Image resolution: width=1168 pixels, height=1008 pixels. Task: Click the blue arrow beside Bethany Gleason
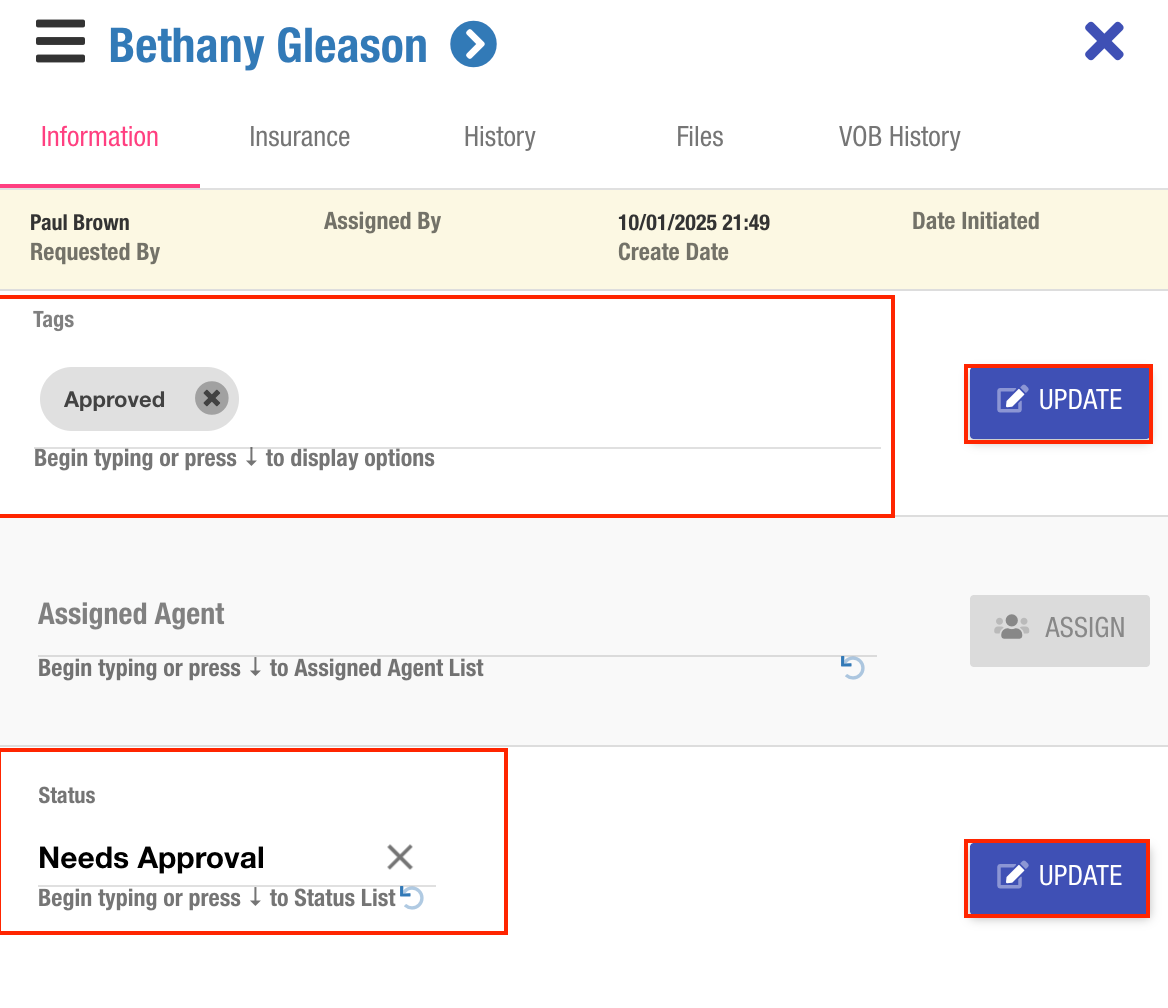(473, 46)
